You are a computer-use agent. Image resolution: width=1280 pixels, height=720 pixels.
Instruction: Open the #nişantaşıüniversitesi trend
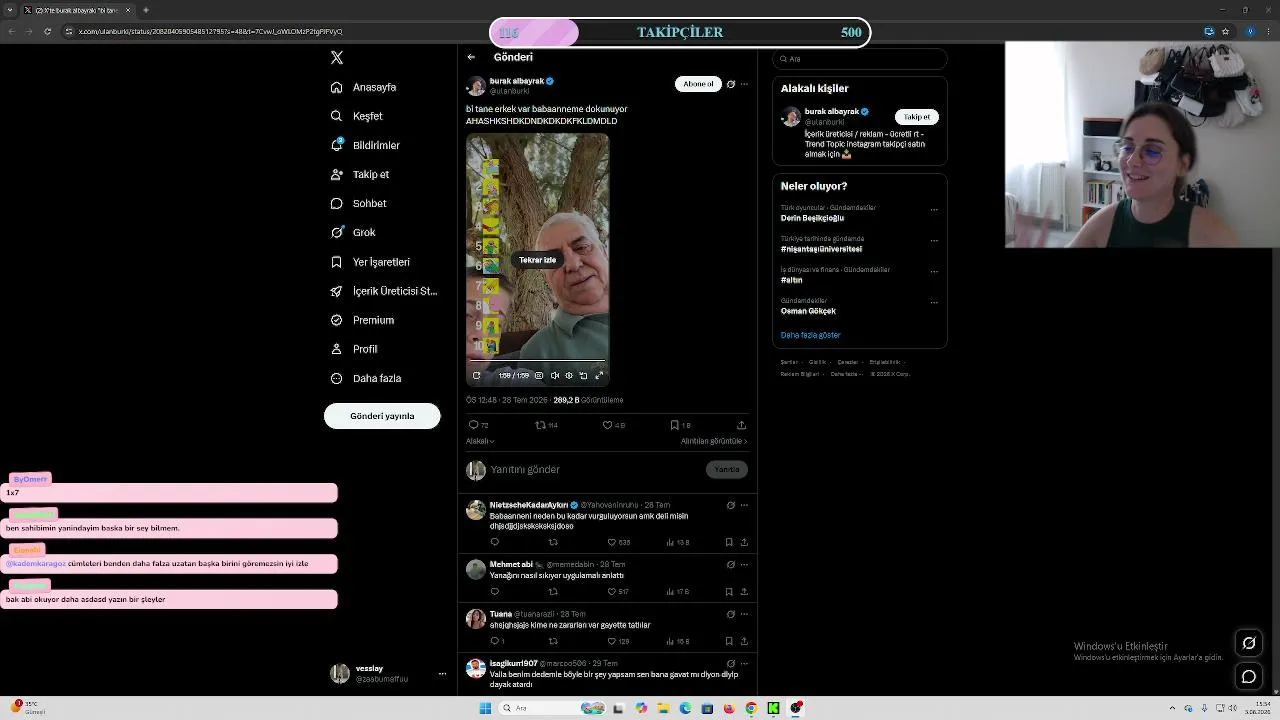821,249
